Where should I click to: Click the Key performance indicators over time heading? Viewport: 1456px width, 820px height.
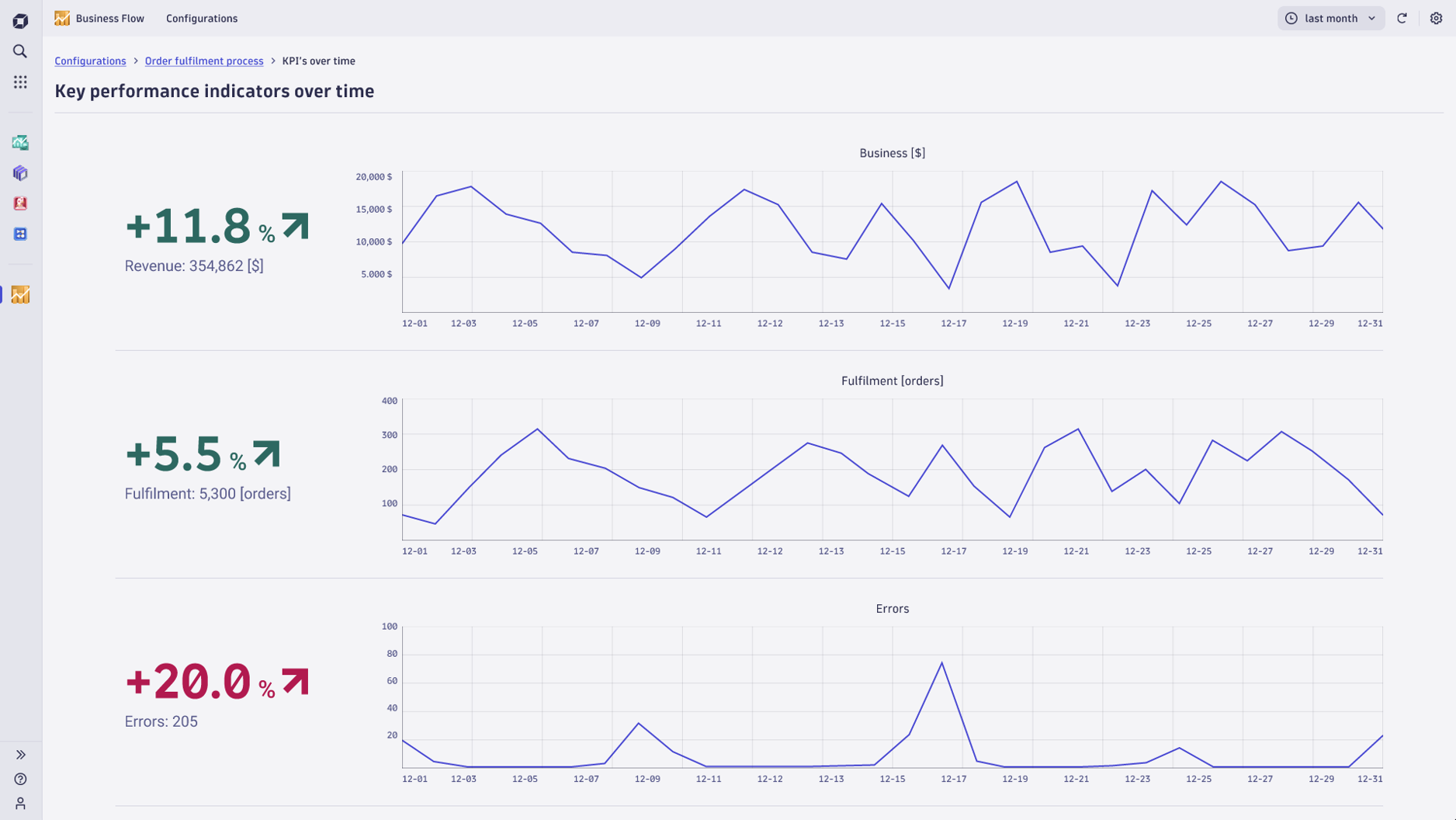click(x=214, y=91)
